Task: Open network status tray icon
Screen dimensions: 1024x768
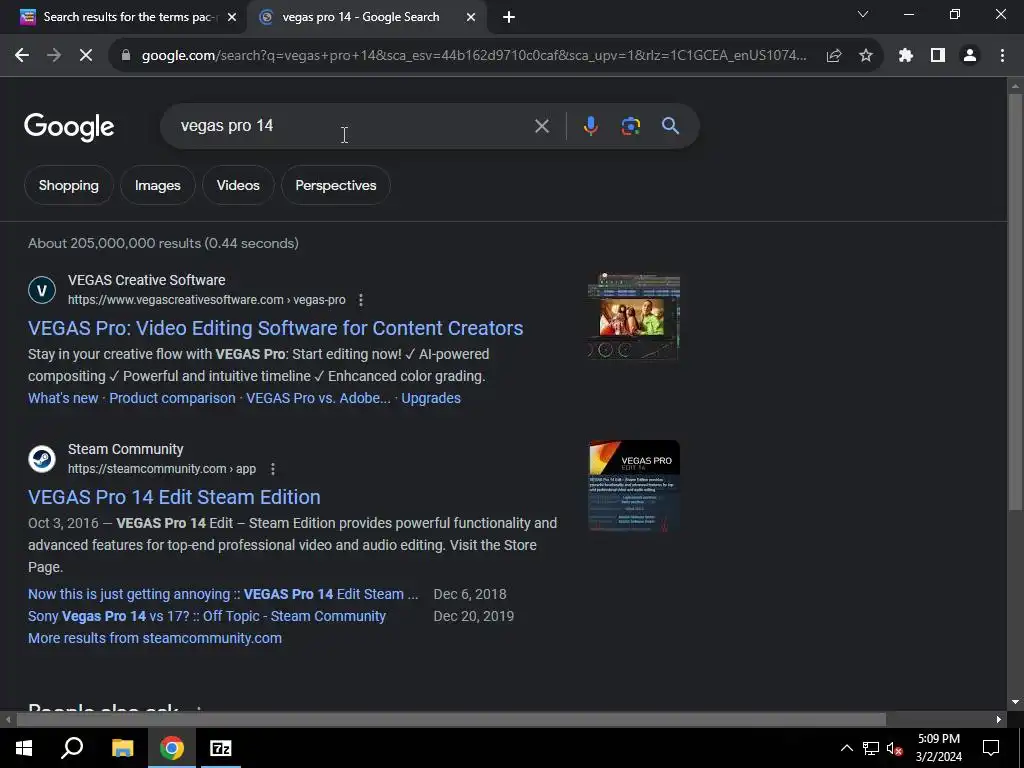Action: pos(871,748)
